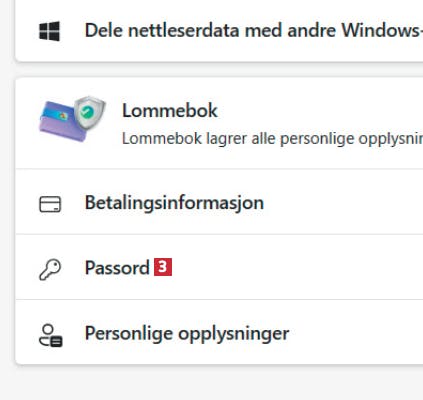Image resolution: width=423 pixels, height=400 pixels.
Task: Click the Lommebok description text
Action: (x=272, y=139)
